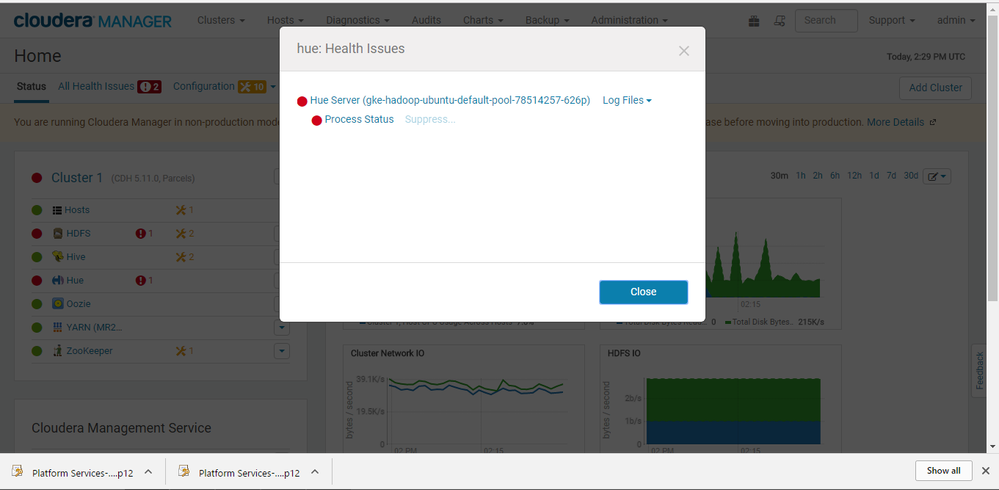The height and width of the screenshot is (490, 999).
Task: Open the Clusters menu
Action: [221, 20]
